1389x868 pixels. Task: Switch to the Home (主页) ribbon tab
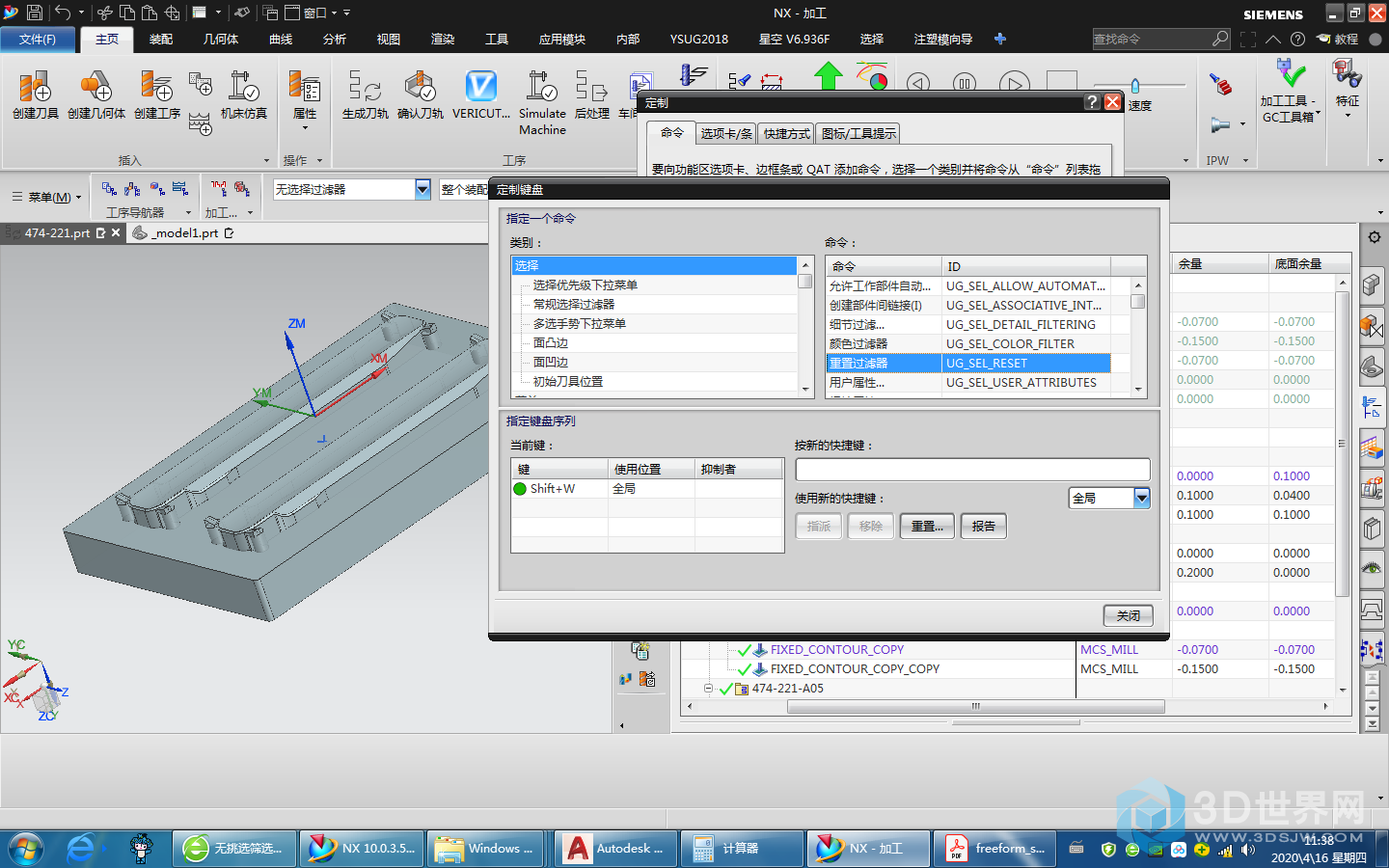pyautogui.click(x=107, y=40)
